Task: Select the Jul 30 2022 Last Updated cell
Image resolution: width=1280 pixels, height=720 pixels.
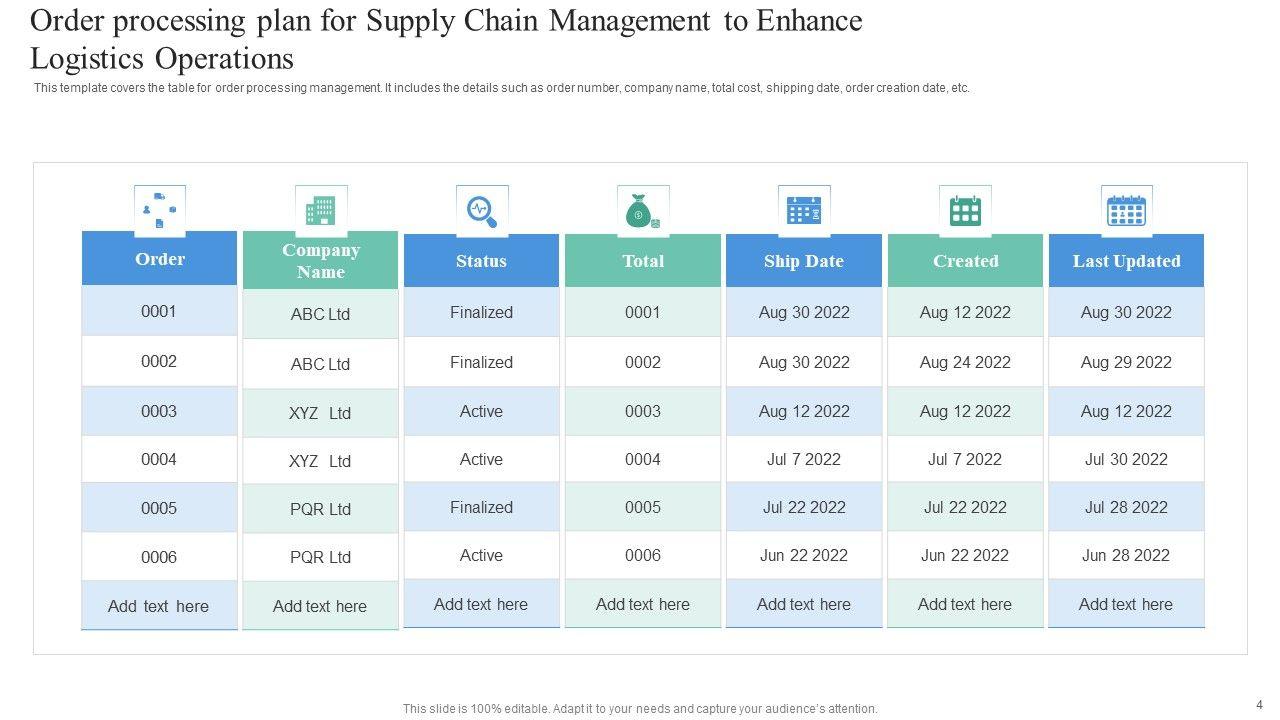Action: coord(1126,459)
